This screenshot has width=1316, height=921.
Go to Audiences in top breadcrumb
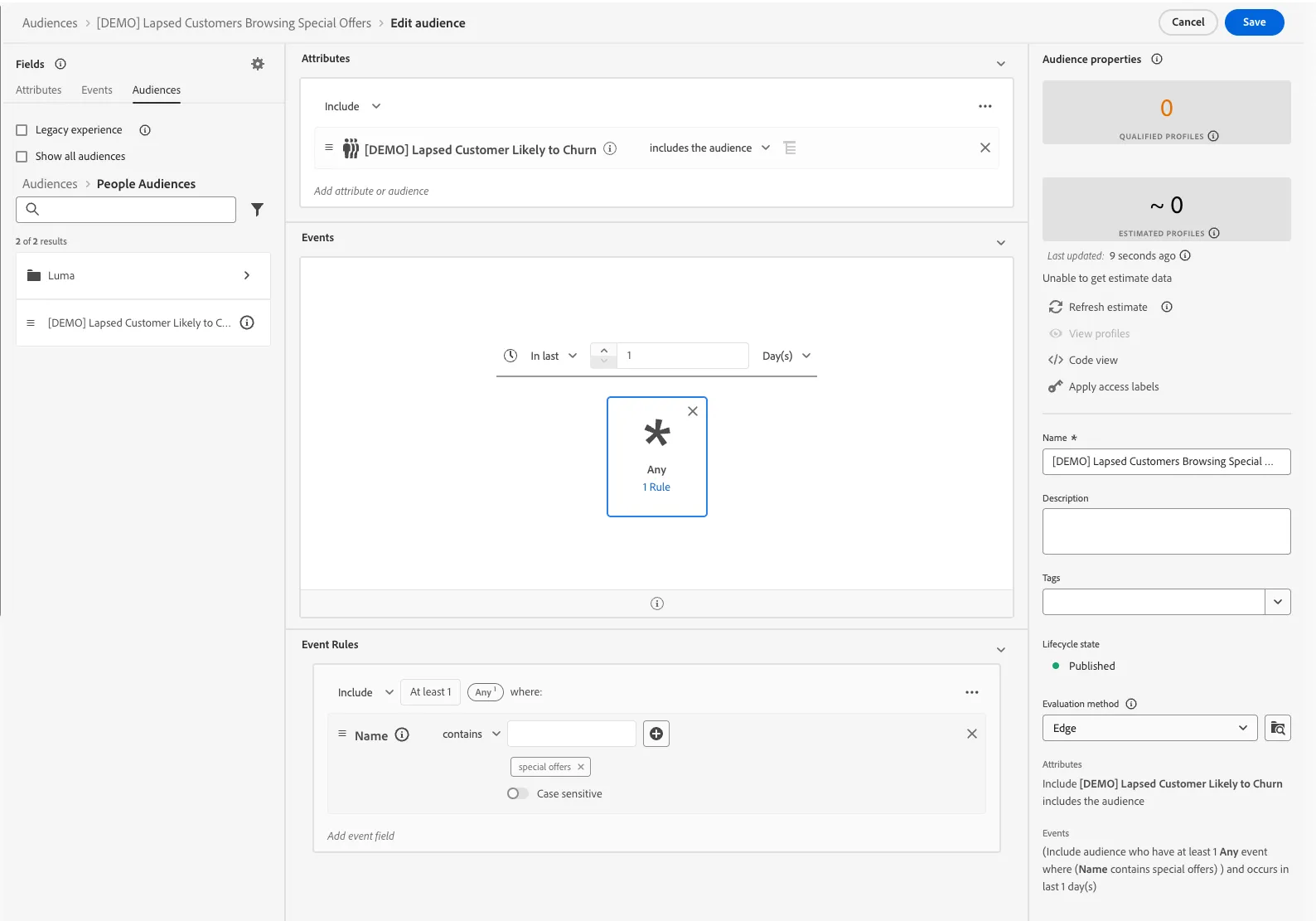[x=50, y=22]
